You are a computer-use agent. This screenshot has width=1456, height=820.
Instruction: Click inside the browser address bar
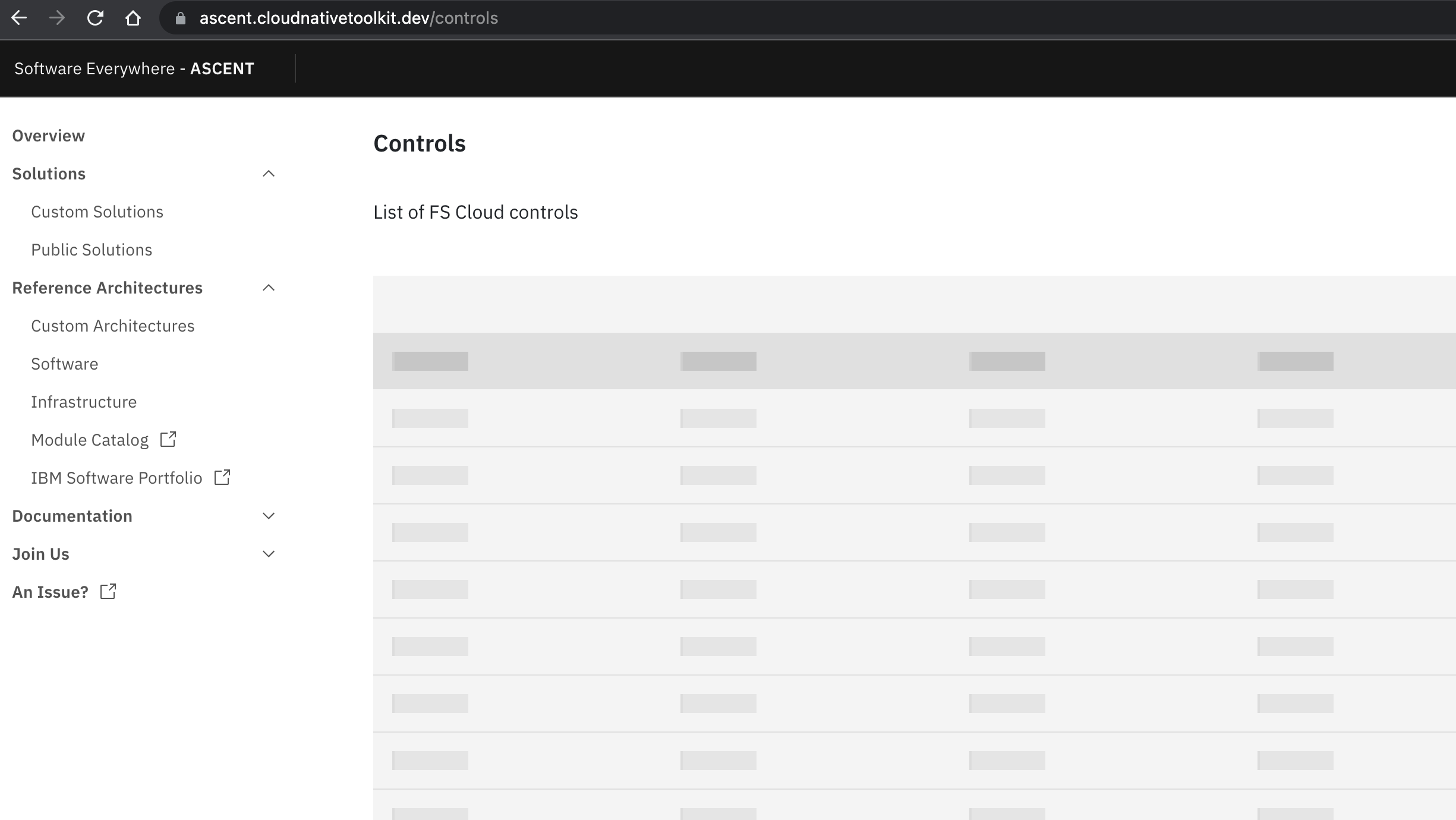tap(416, 18)
